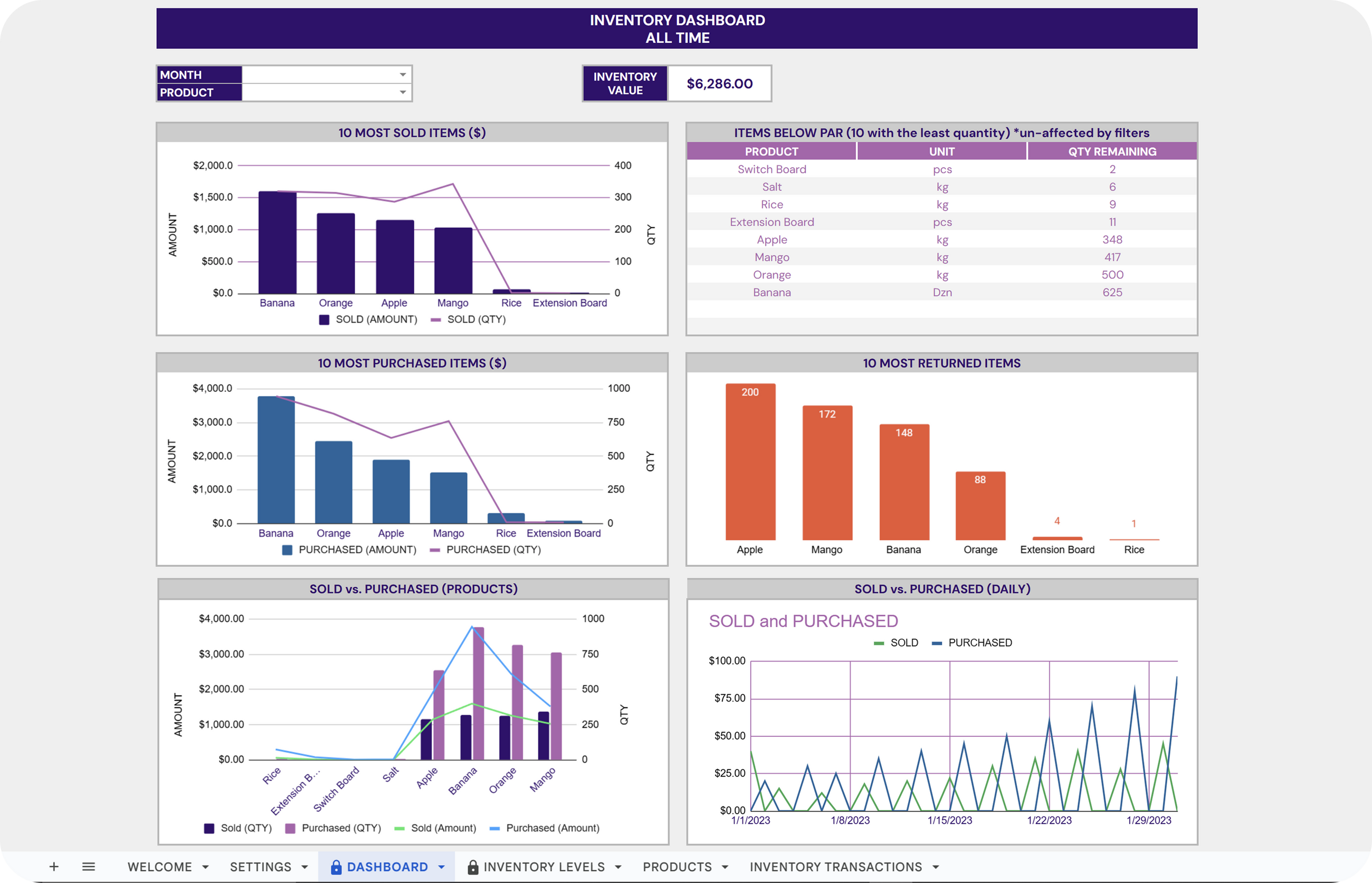This screenshot has height=883, width=1372.
Task: Click the SOLD (AMOUNT) legend square
Action: (324, 320)
